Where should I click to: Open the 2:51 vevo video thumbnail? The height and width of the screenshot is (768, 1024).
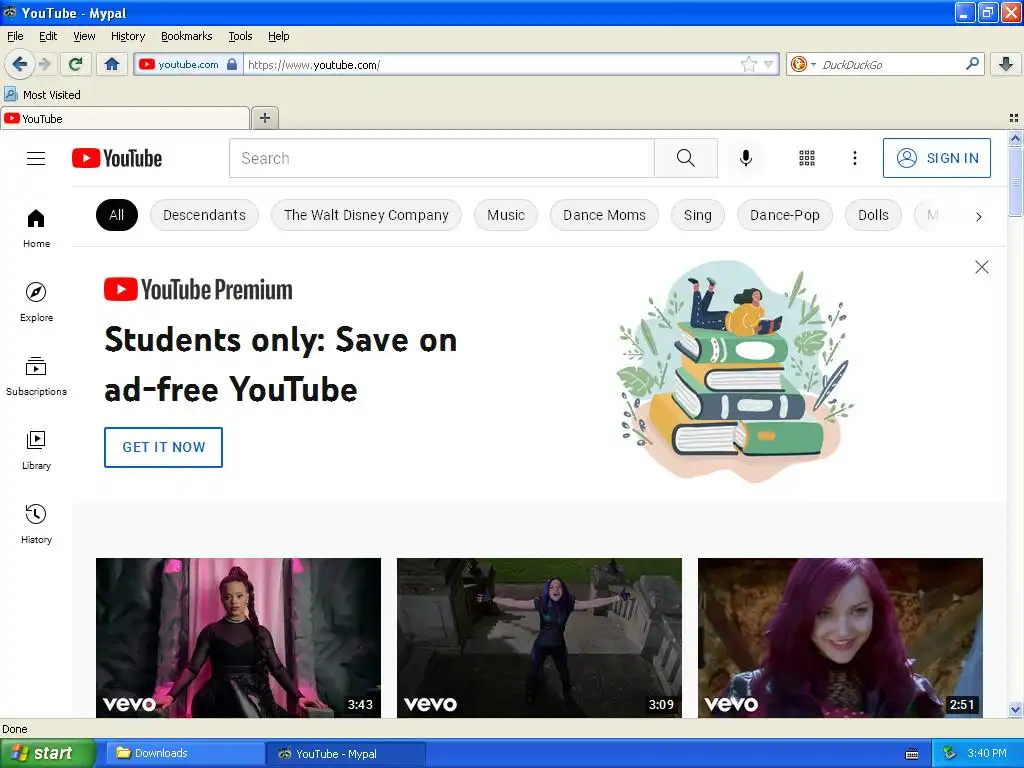click(840, 637)
